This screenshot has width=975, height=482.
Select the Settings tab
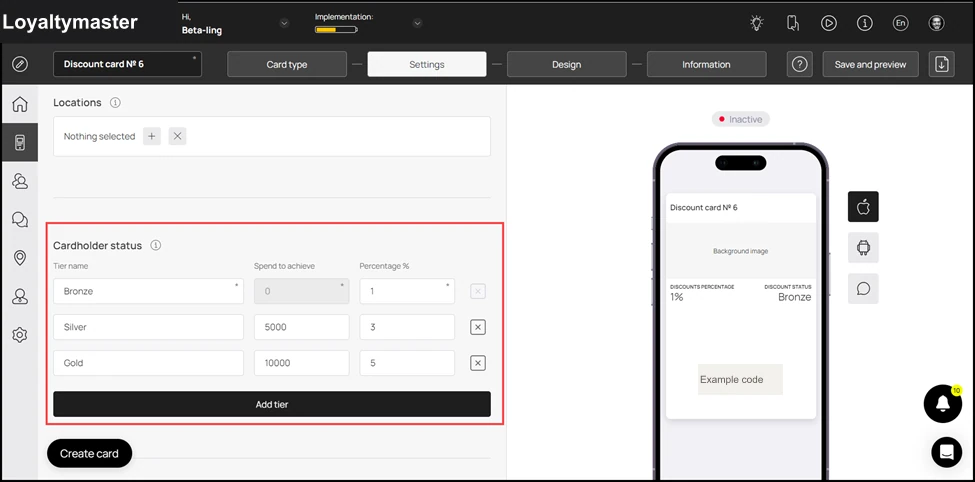(x=427, y=64)
